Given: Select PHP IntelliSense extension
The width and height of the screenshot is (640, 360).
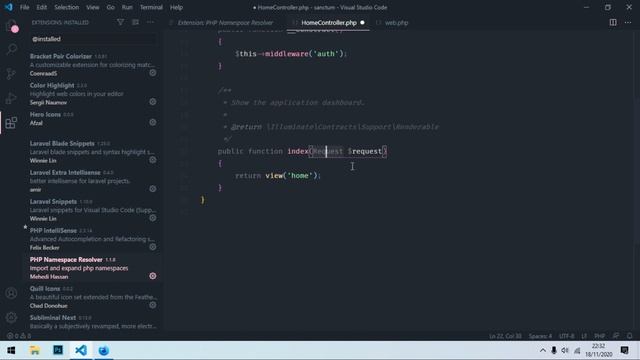Looking at the screenshot, I should 92,239.
